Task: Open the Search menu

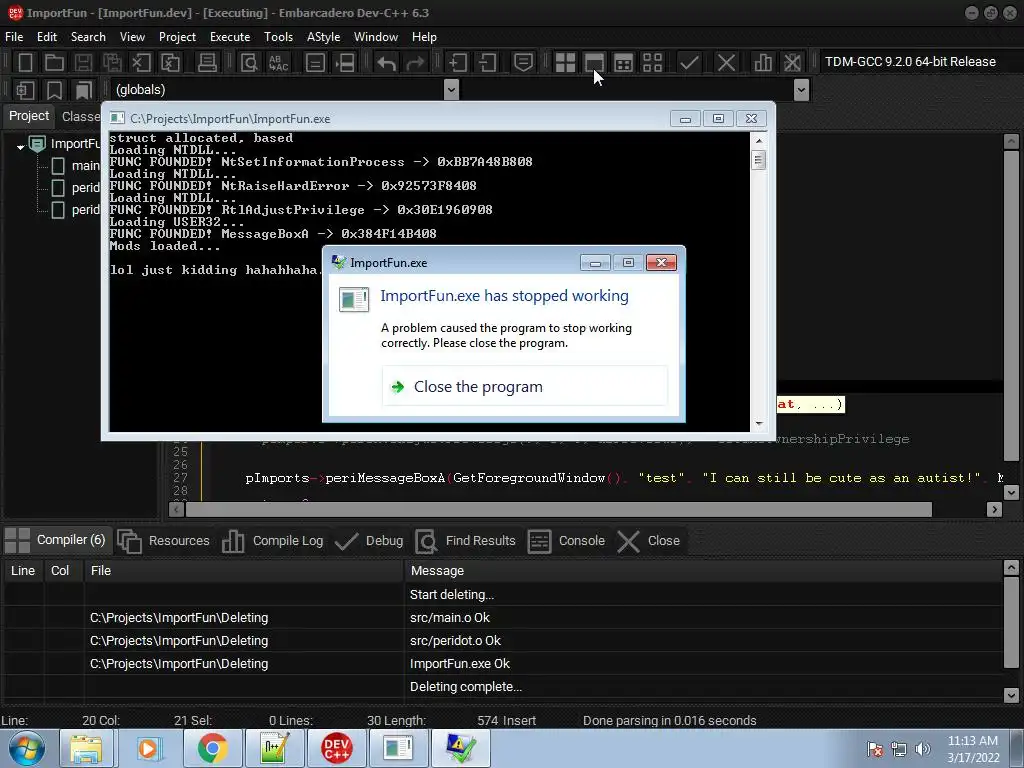Action: coord(88,37)
